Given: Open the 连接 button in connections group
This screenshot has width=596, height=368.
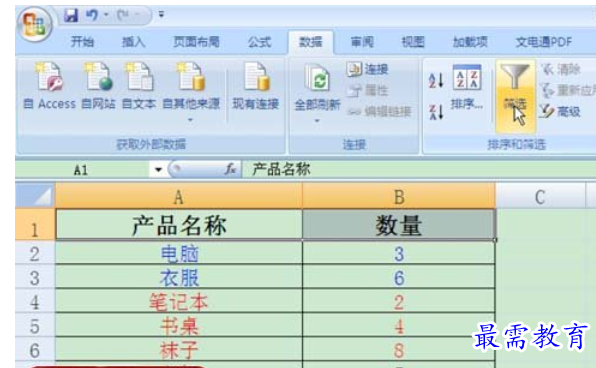Looking at the screenshot, I should point(367,69).
